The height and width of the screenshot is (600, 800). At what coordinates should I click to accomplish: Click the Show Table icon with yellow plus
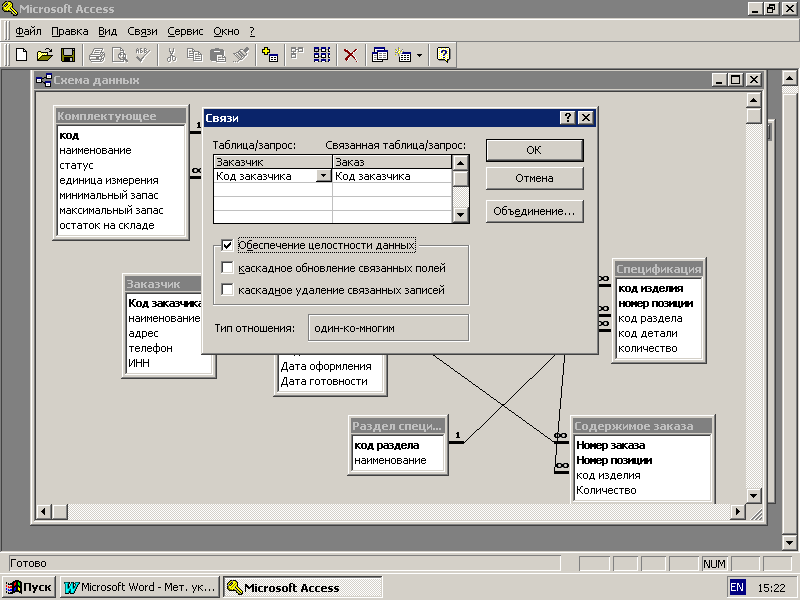click(269, 55)
